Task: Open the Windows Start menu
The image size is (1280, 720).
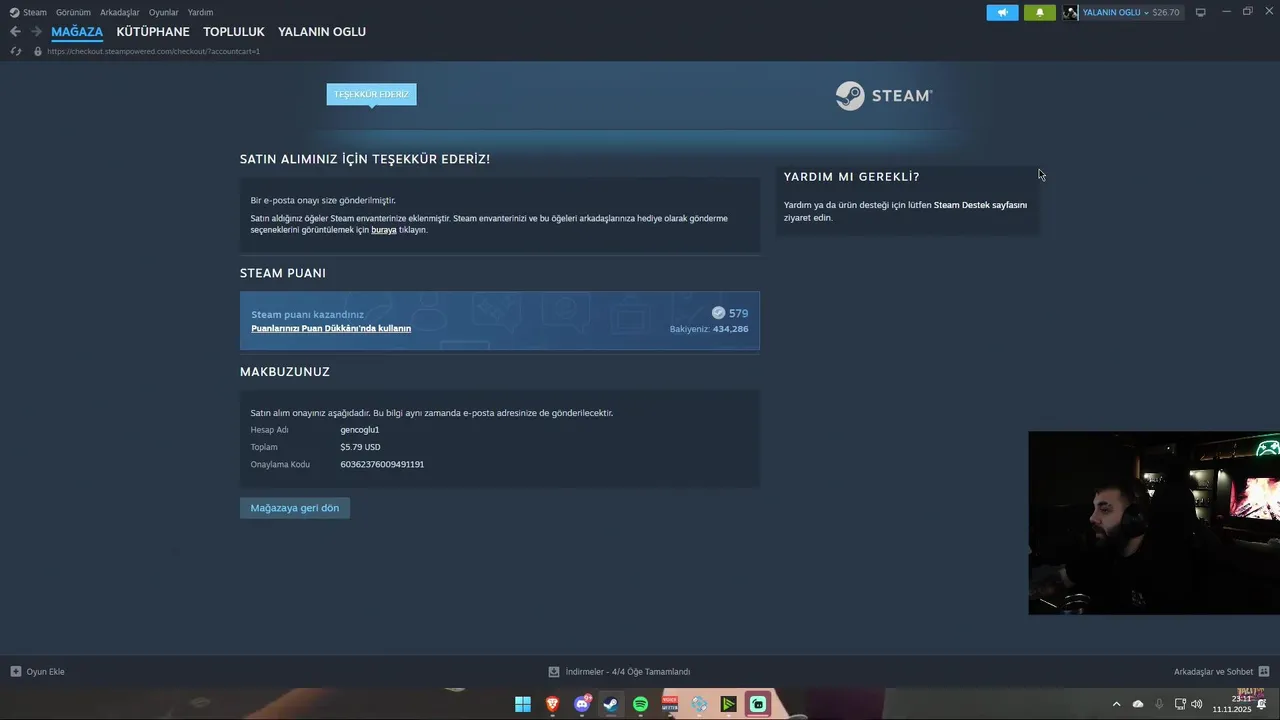Action: (x=523, y=704)
